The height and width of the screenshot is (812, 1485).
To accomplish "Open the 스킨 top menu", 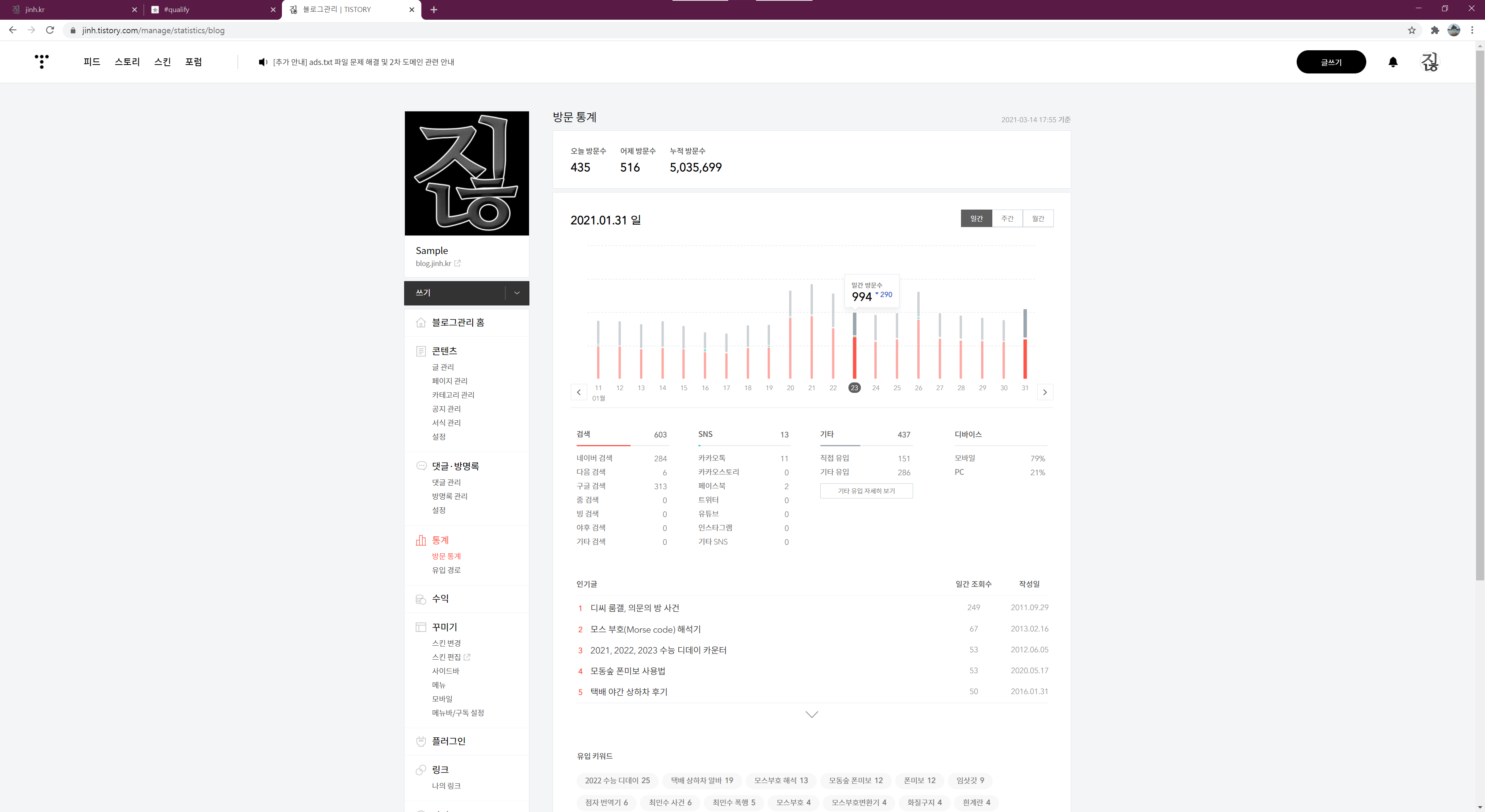I will pyautogui.click(x=162, y=61).
